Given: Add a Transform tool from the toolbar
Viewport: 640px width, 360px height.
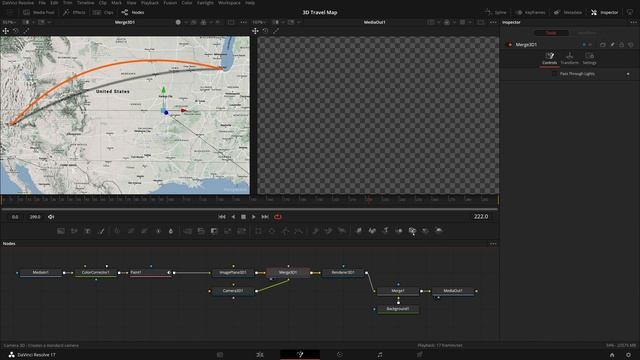Looking at the screenshot, I should 242,231.
